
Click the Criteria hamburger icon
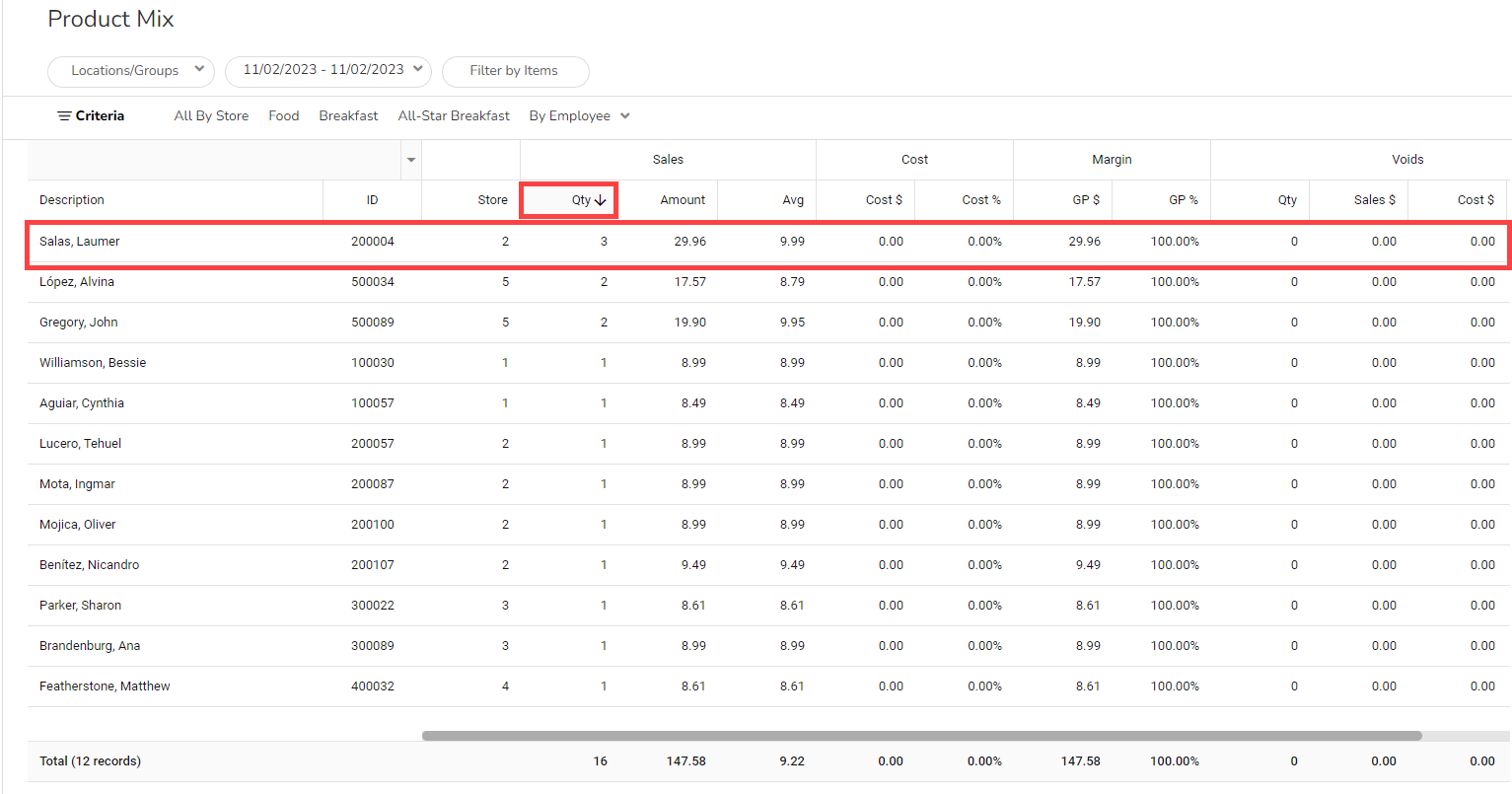click(x=64, y=116)
